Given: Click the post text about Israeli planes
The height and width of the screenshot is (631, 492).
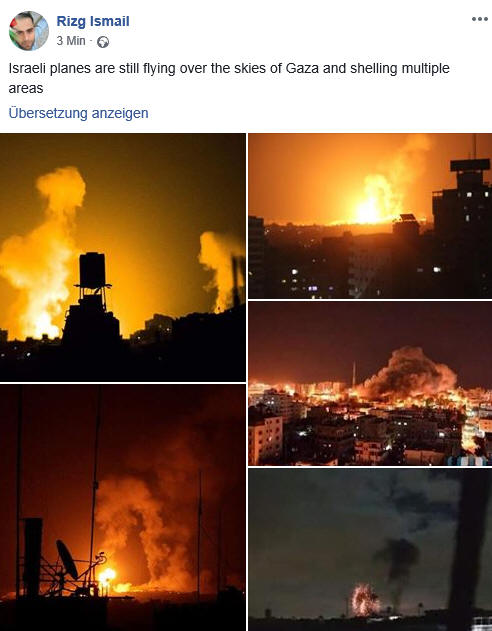Looking at the screenshot, I should (x=229, y=78).
